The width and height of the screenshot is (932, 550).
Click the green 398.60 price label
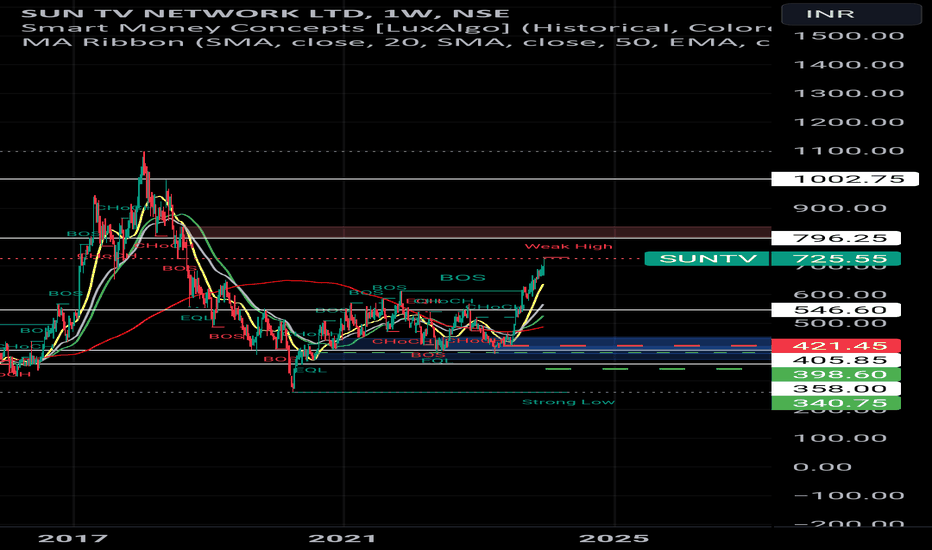pyautogui.click(x=836, y=374)
